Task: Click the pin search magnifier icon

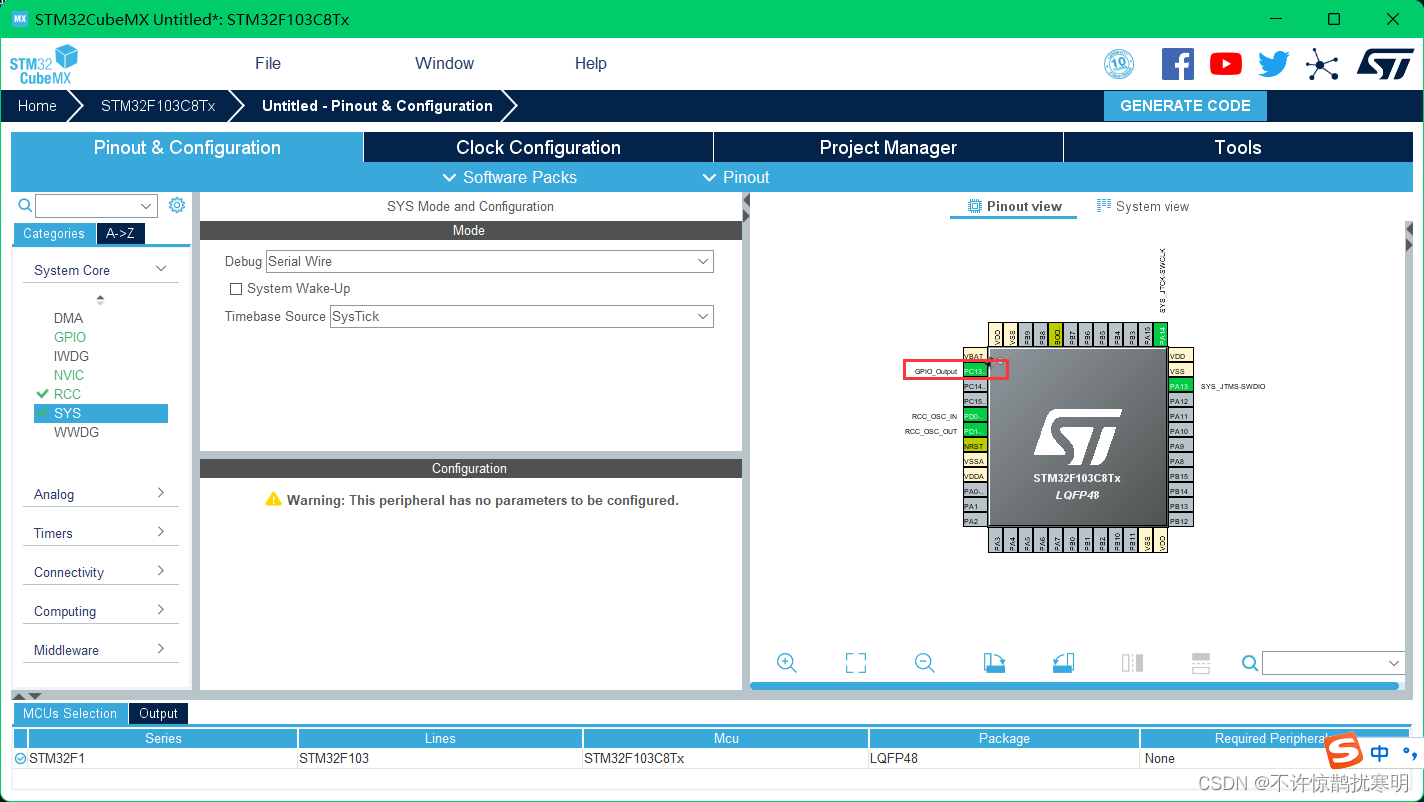Action: coord(1250,663)
